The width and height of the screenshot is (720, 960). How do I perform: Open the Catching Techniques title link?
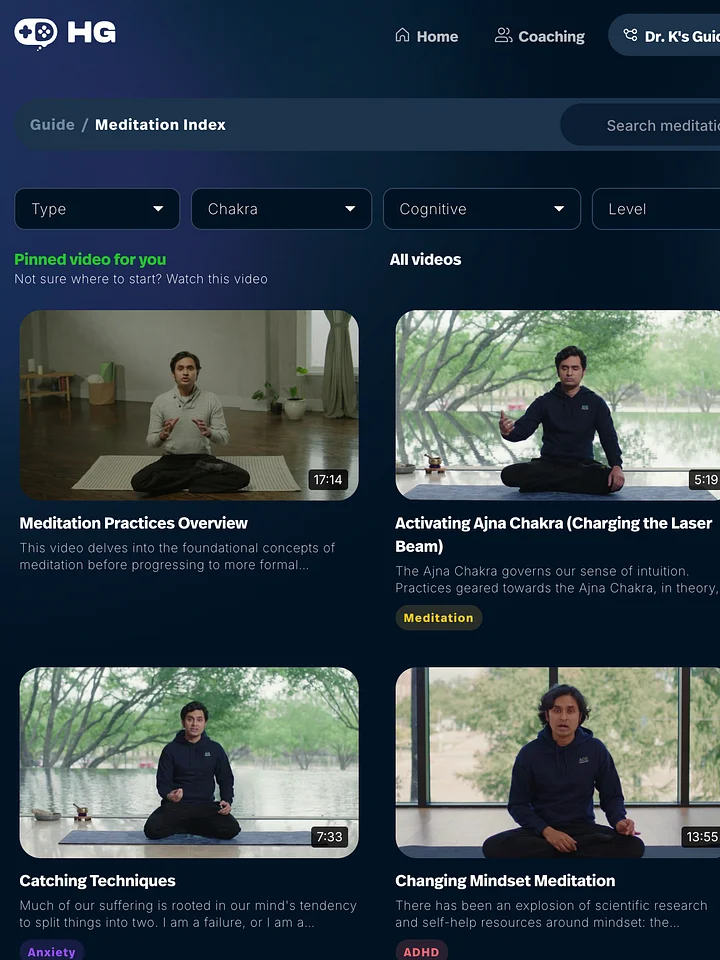pyautogui.click(x=97, y=880)
